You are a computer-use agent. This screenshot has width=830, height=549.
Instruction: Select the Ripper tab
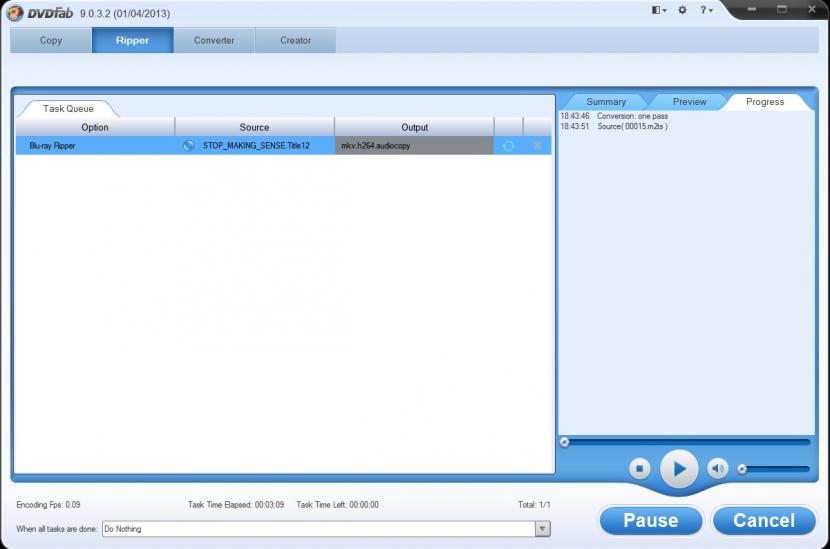point(132,40)
